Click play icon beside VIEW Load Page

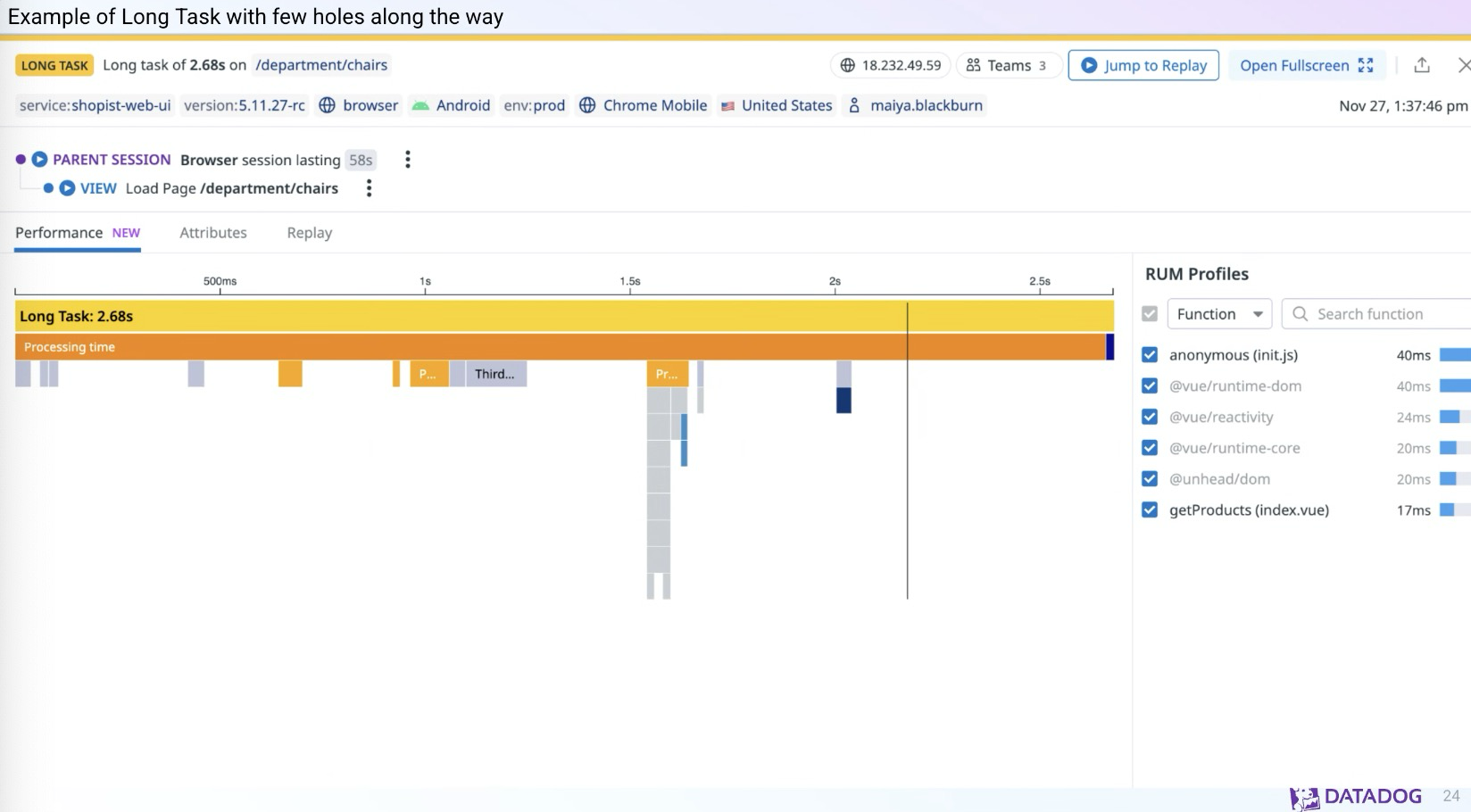(67, 188)
